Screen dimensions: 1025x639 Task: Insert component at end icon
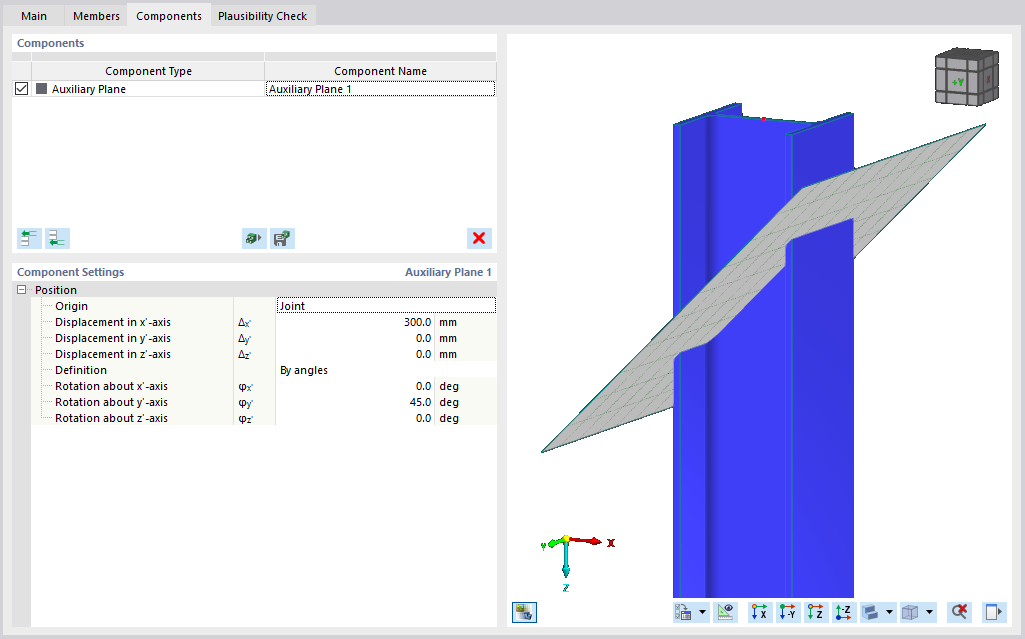pos(58,238)
